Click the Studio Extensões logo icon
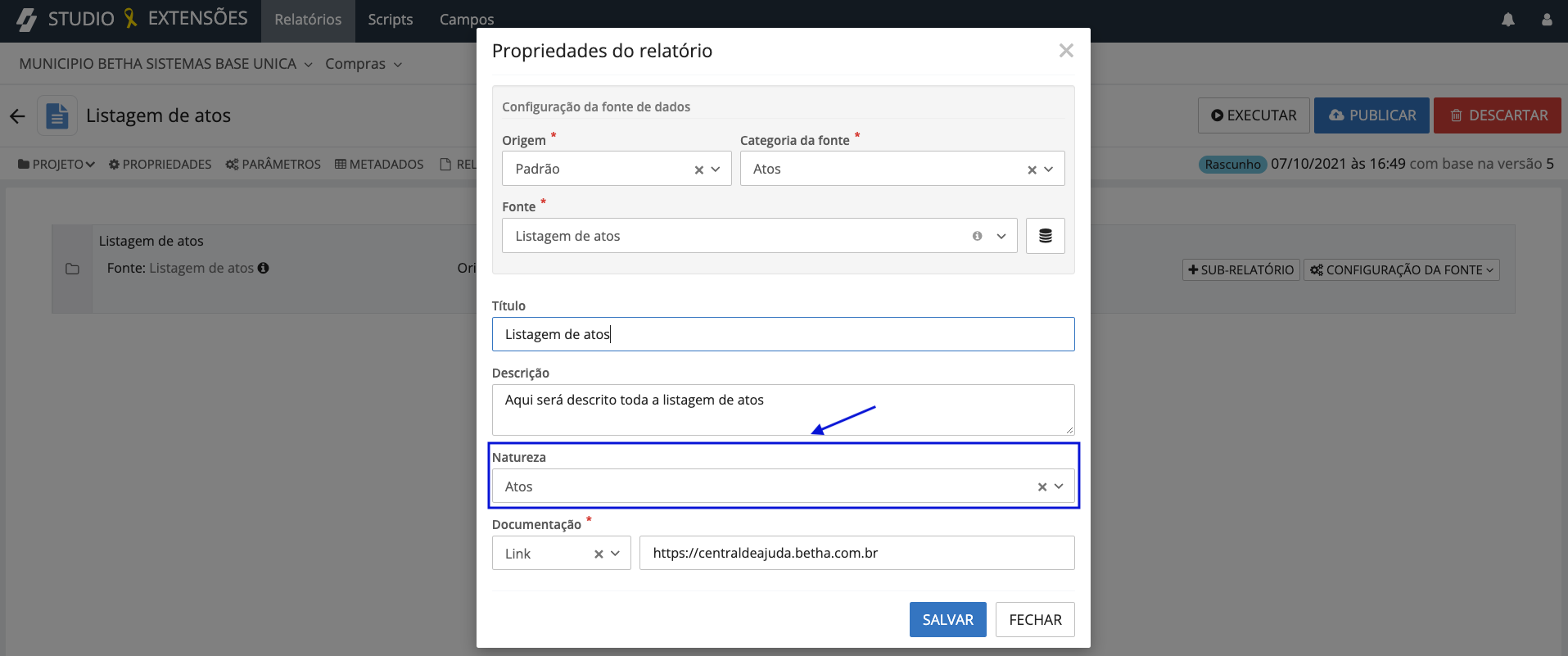Viewport: 1568px width, 656px height. point(27,20)
